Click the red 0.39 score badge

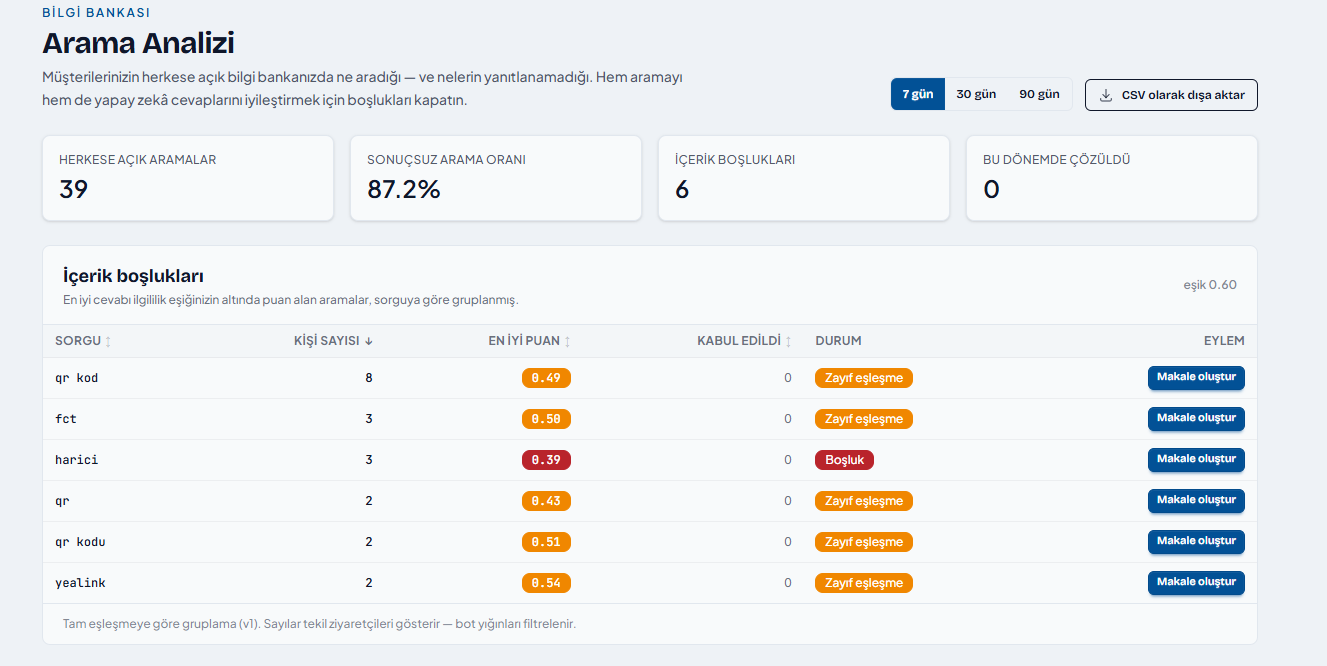click(546, 460)
